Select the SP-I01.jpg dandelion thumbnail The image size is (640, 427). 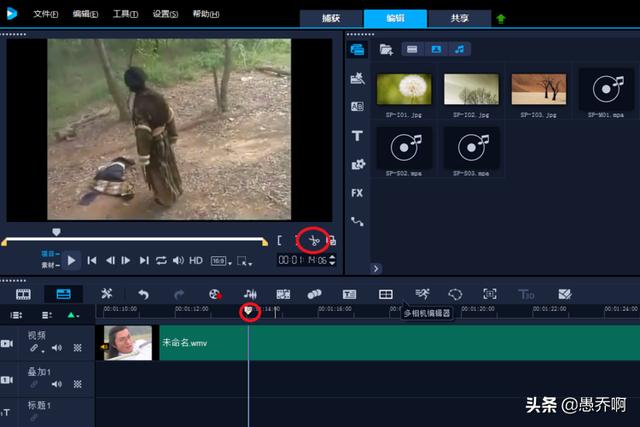pyautogui.click(x=404, y=89)
